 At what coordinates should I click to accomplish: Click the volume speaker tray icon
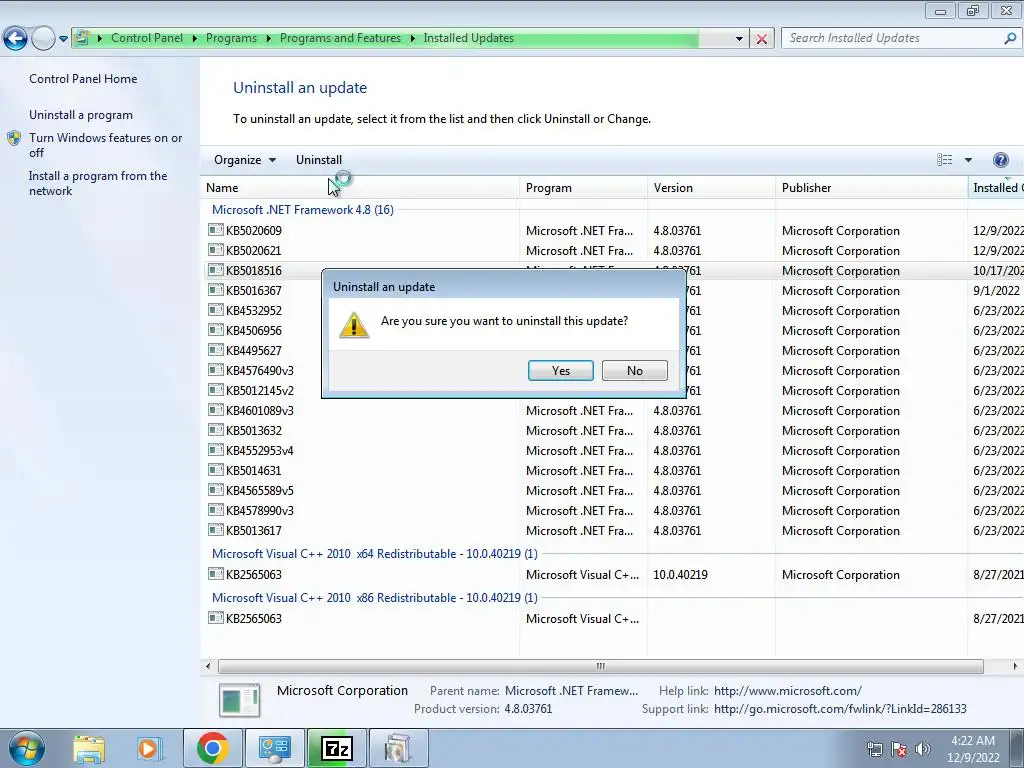point(923,749)
